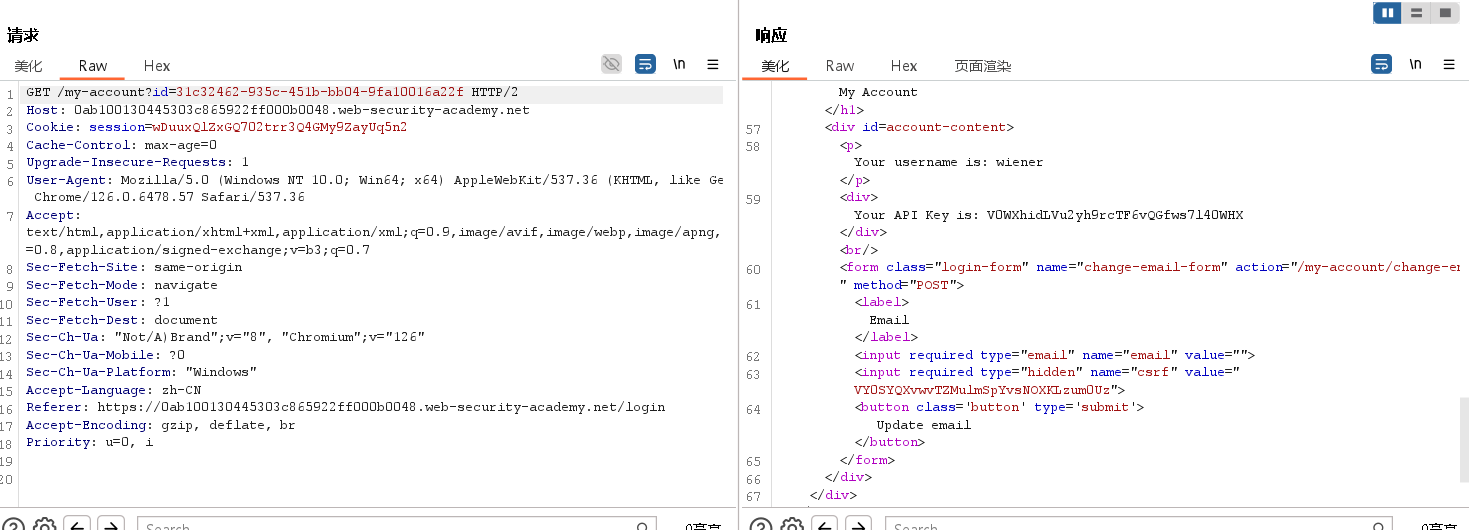Toggle word wrap in request editor
This screenshot has width=1469, height=530.
pyautogui.click(x=645, y=64)
